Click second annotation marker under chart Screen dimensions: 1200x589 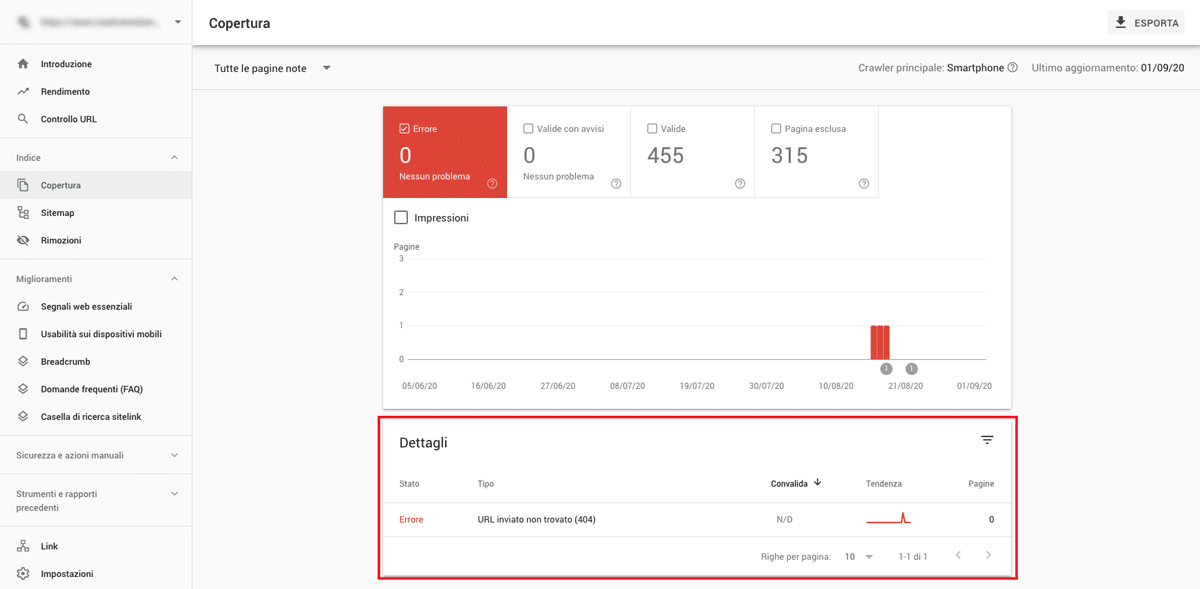(911, 369)
